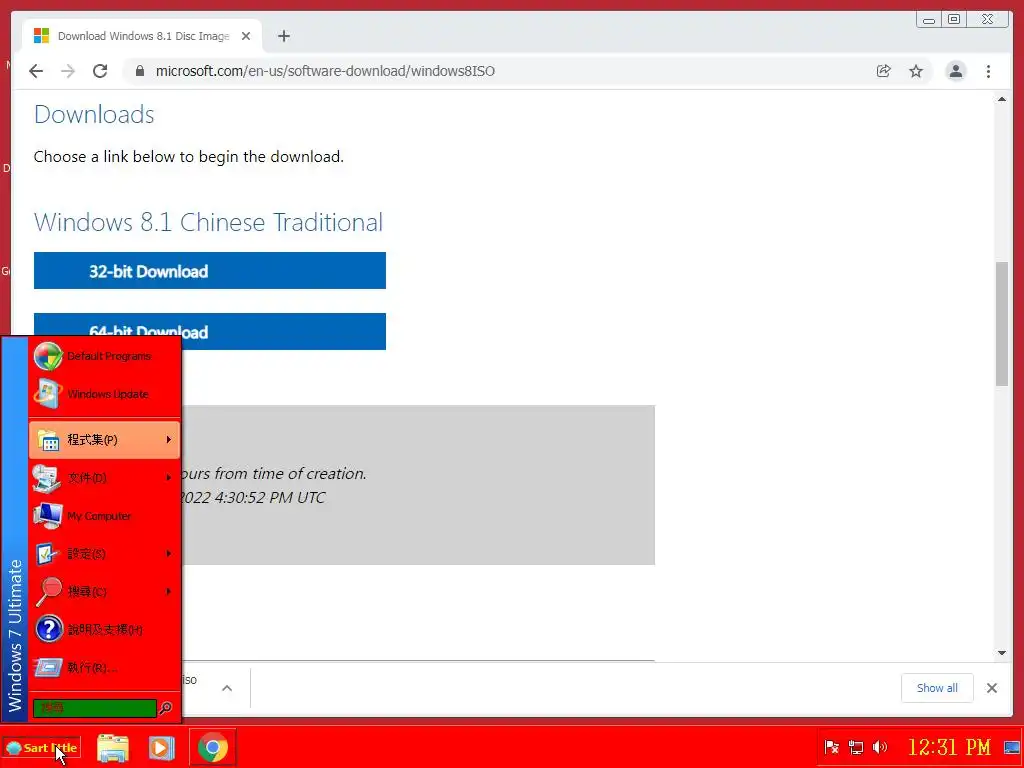
Task: Expand the 搜尋(C) submenu arrow
Action: [x=168, y=592]
